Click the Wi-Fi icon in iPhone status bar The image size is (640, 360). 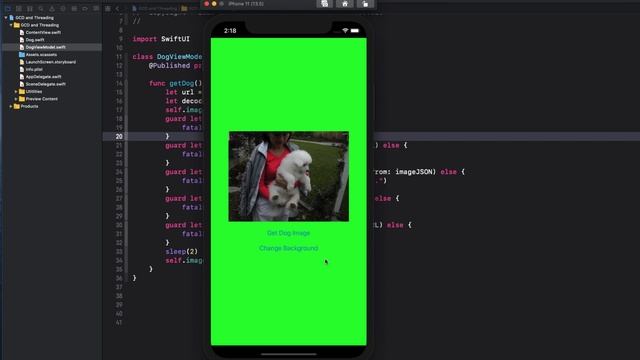[x=345, y=31]
